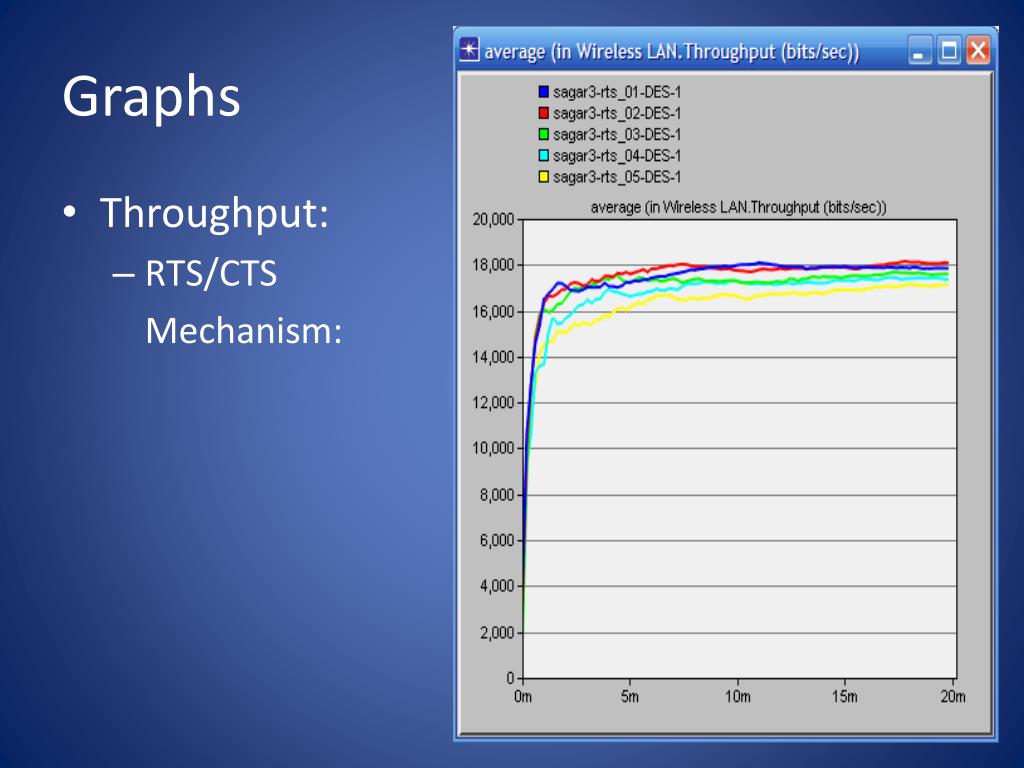Click the cyan swatch for sagar3-rts_04-DES-1
The image size is (1024, 768).
point(543,155)
